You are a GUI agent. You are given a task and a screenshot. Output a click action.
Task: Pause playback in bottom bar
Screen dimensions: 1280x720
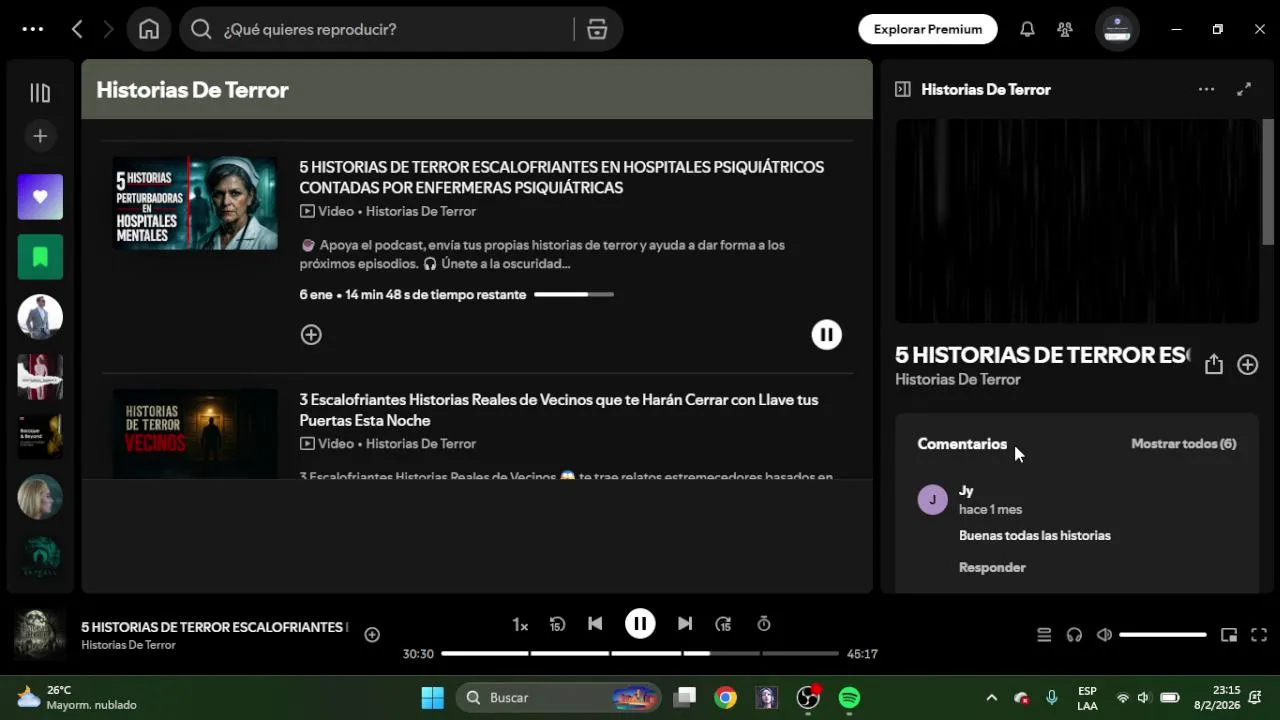click(x=640, y=624)
